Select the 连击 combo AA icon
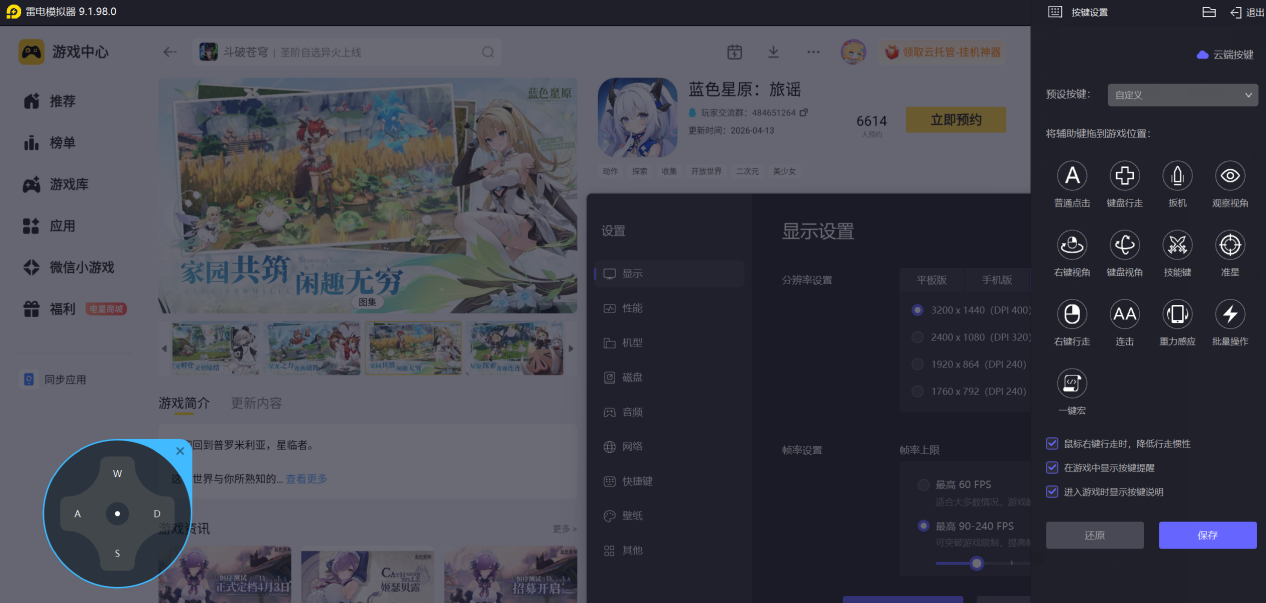The image size is (1266, 603). coord(1125,314)
